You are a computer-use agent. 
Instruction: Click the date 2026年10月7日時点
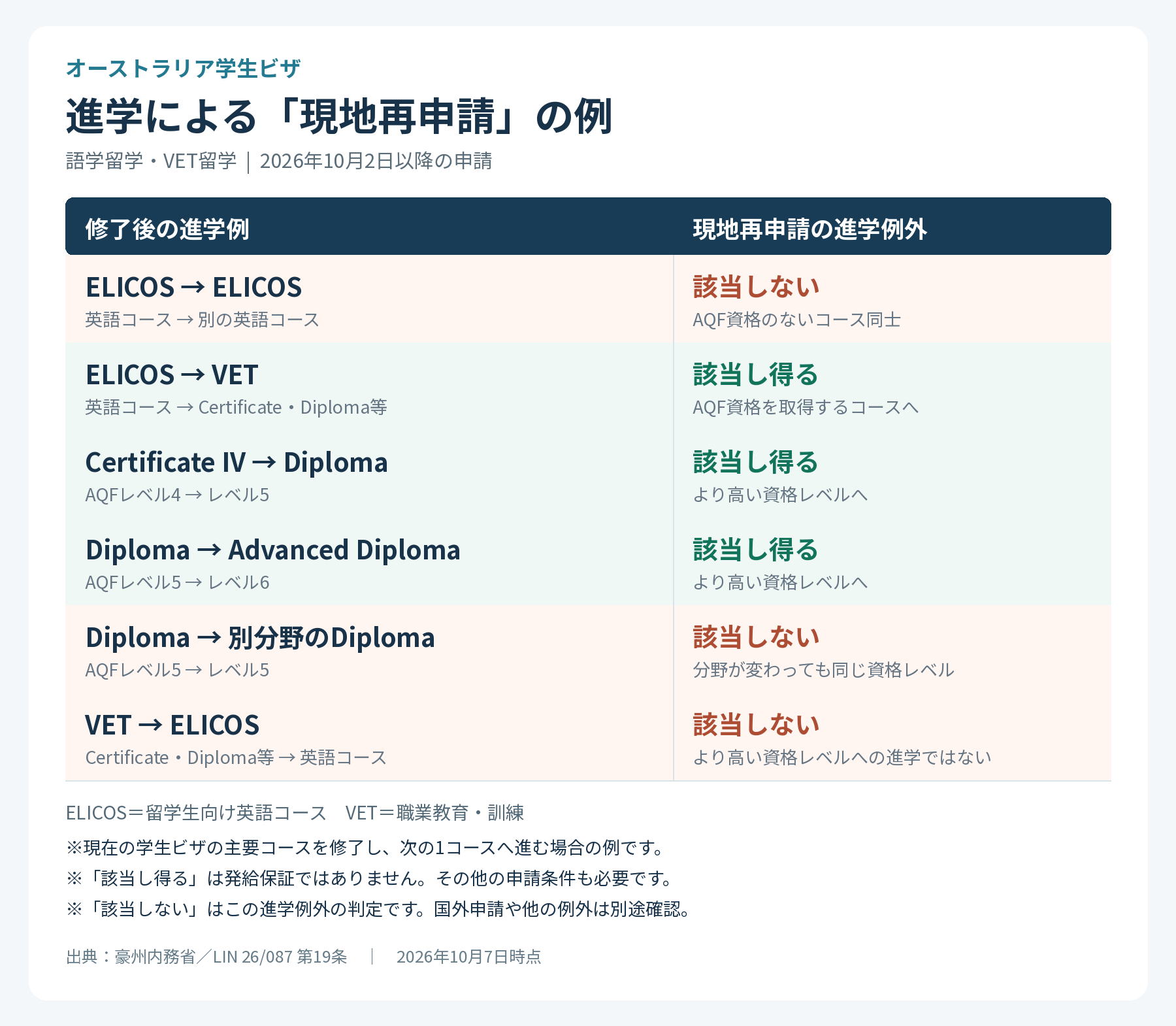coord(469,957)
